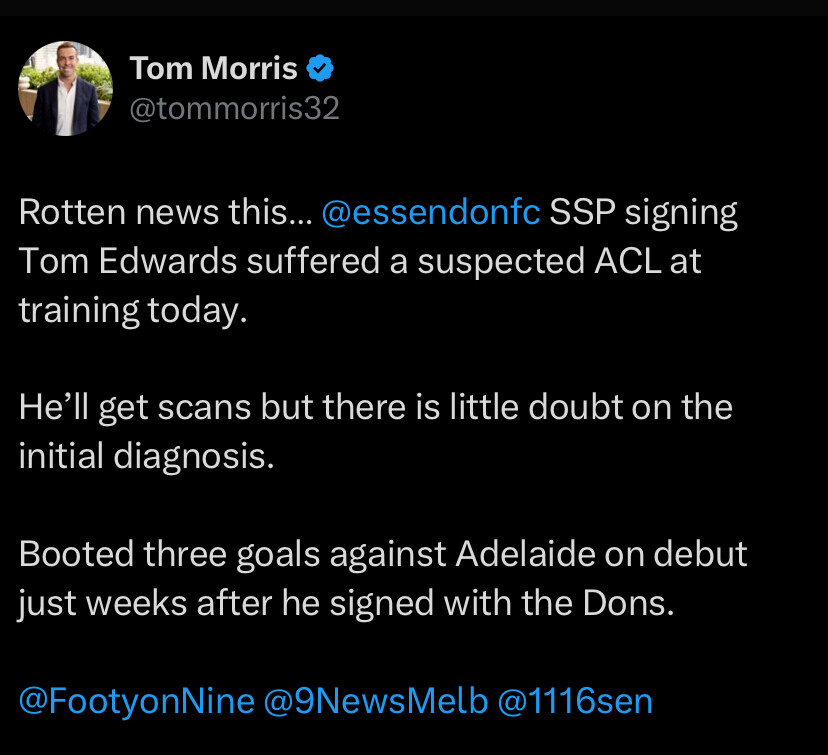828x755 pixels.
Task: Click the blue verified checkmark badge
Action: 320,68
